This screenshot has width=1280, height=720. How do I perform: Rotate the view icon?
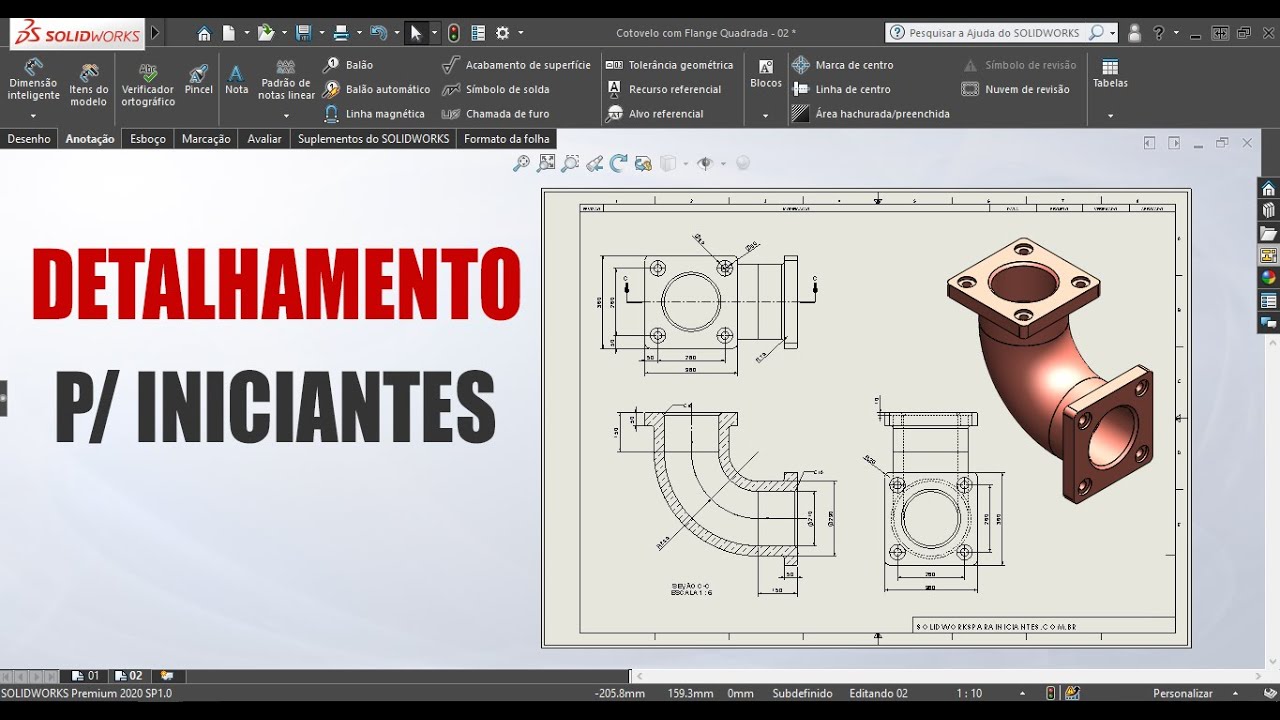(619, 163)
